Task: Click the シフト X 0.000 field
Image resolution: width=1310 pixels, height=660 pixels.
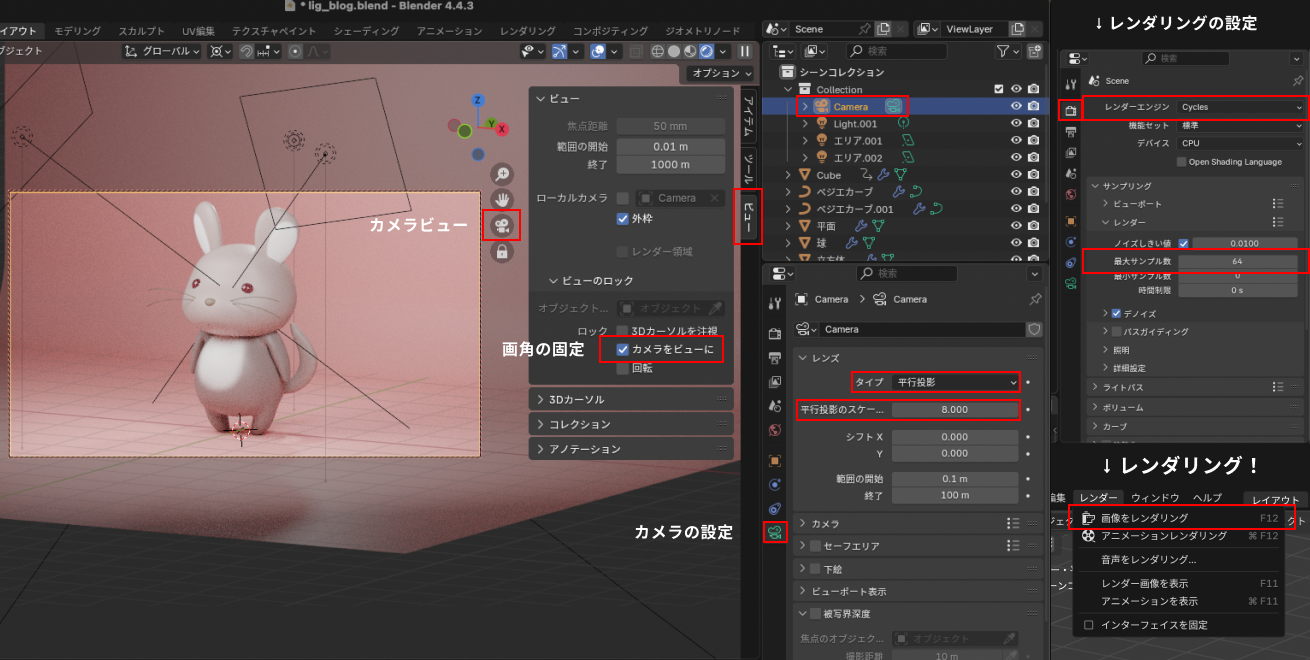Action: [955, 437]
